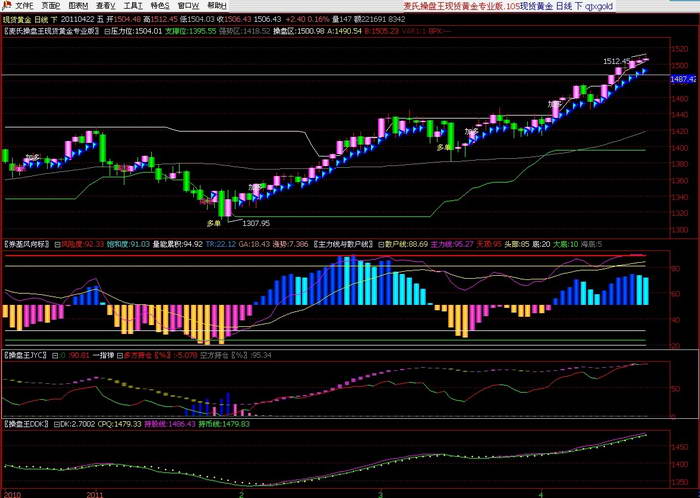Click the 现货黄金 symbol name in info bar
Viewport: 700px width, 498px height.
tap(18, 18)
